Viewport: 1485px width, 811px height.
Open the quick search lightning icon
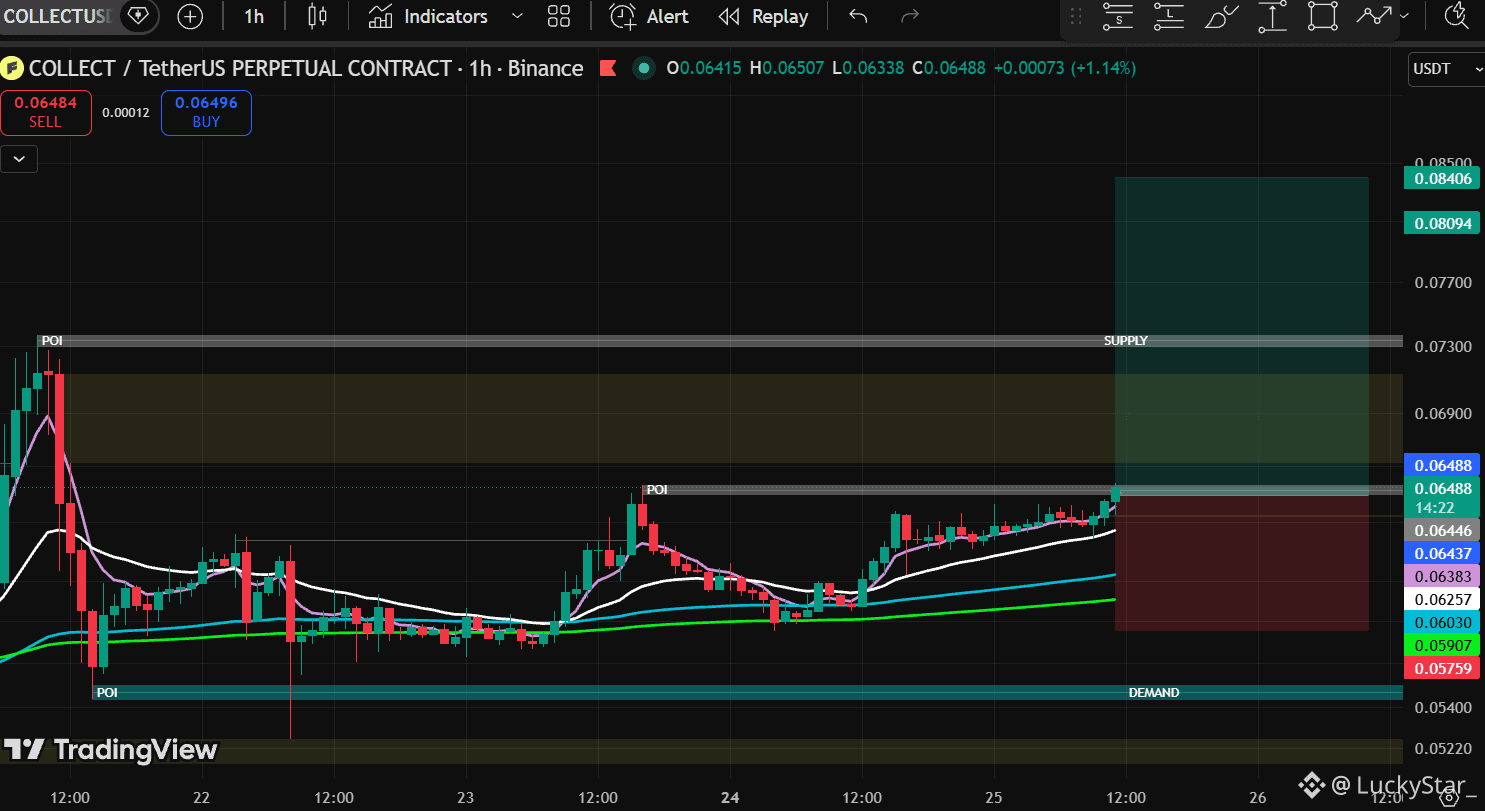1456,16
